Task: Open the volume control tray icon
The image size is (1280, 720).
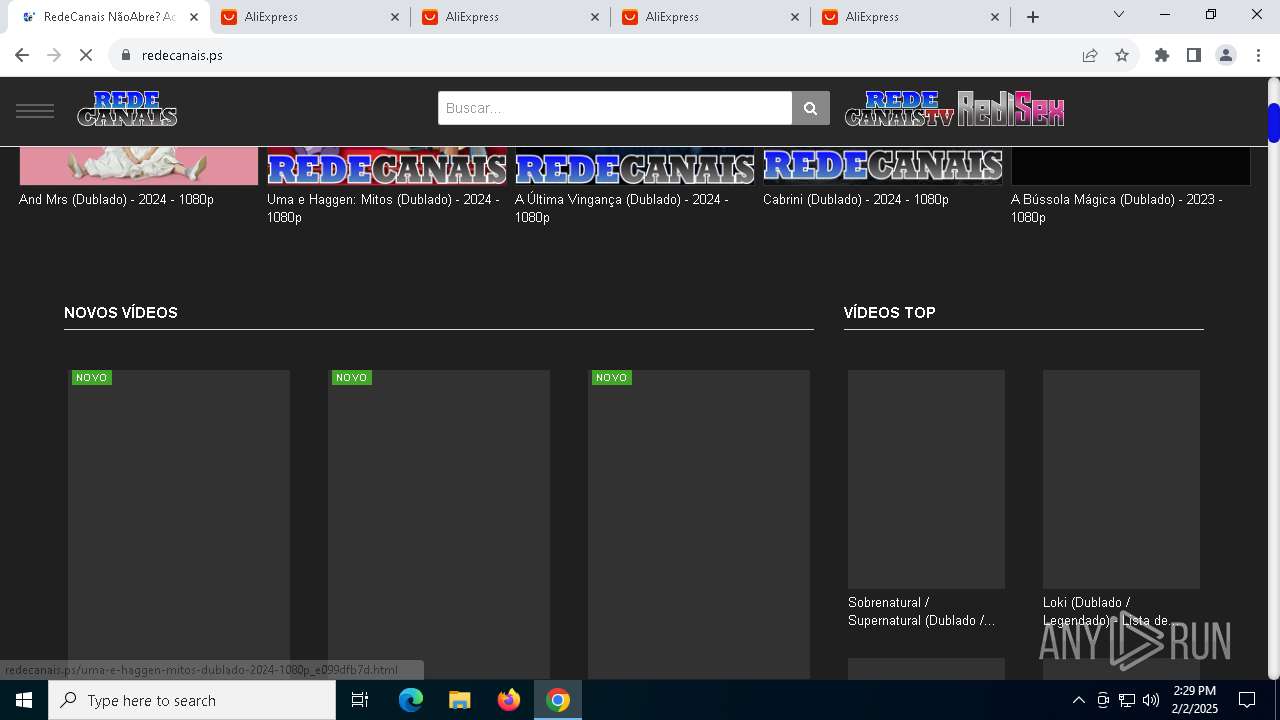Action: click(1150, 700)
